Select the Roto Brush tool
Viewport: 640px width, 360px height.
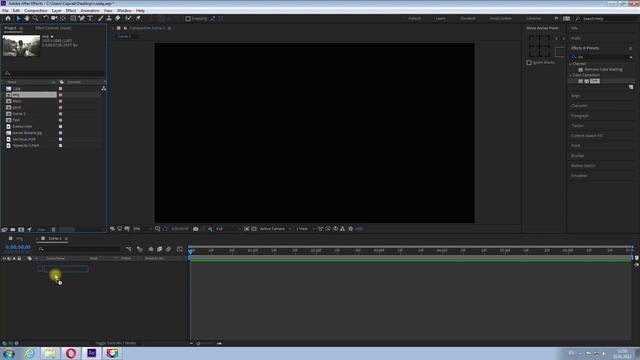[129, 18]
